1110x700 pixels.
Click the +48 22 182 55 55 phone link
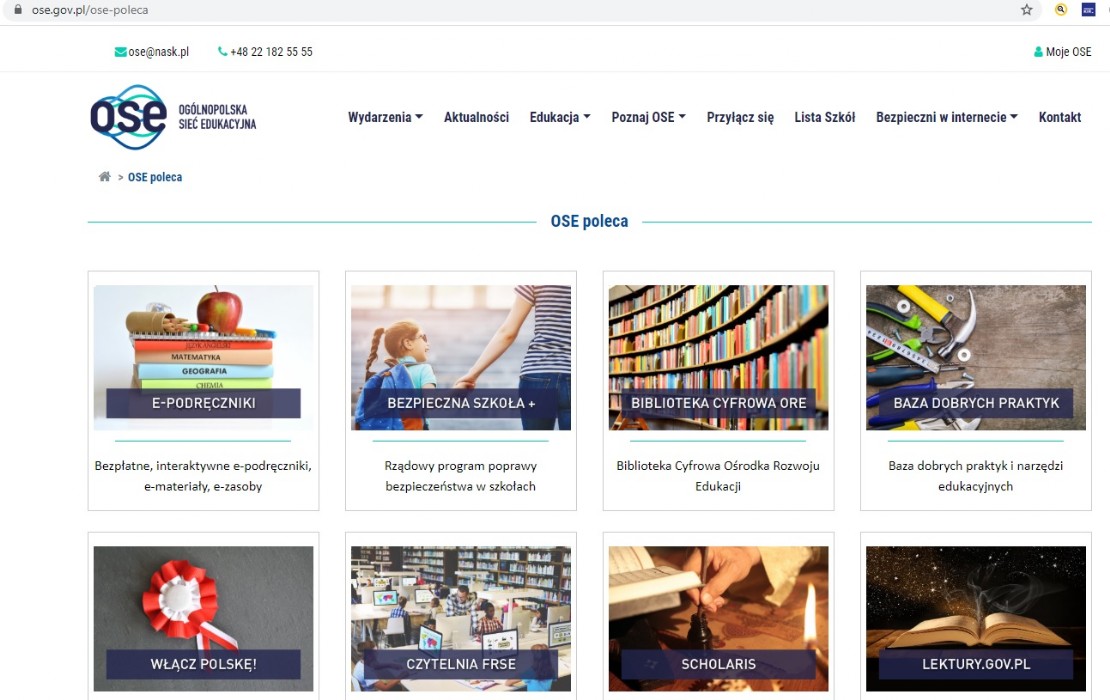tap(271, 52)
